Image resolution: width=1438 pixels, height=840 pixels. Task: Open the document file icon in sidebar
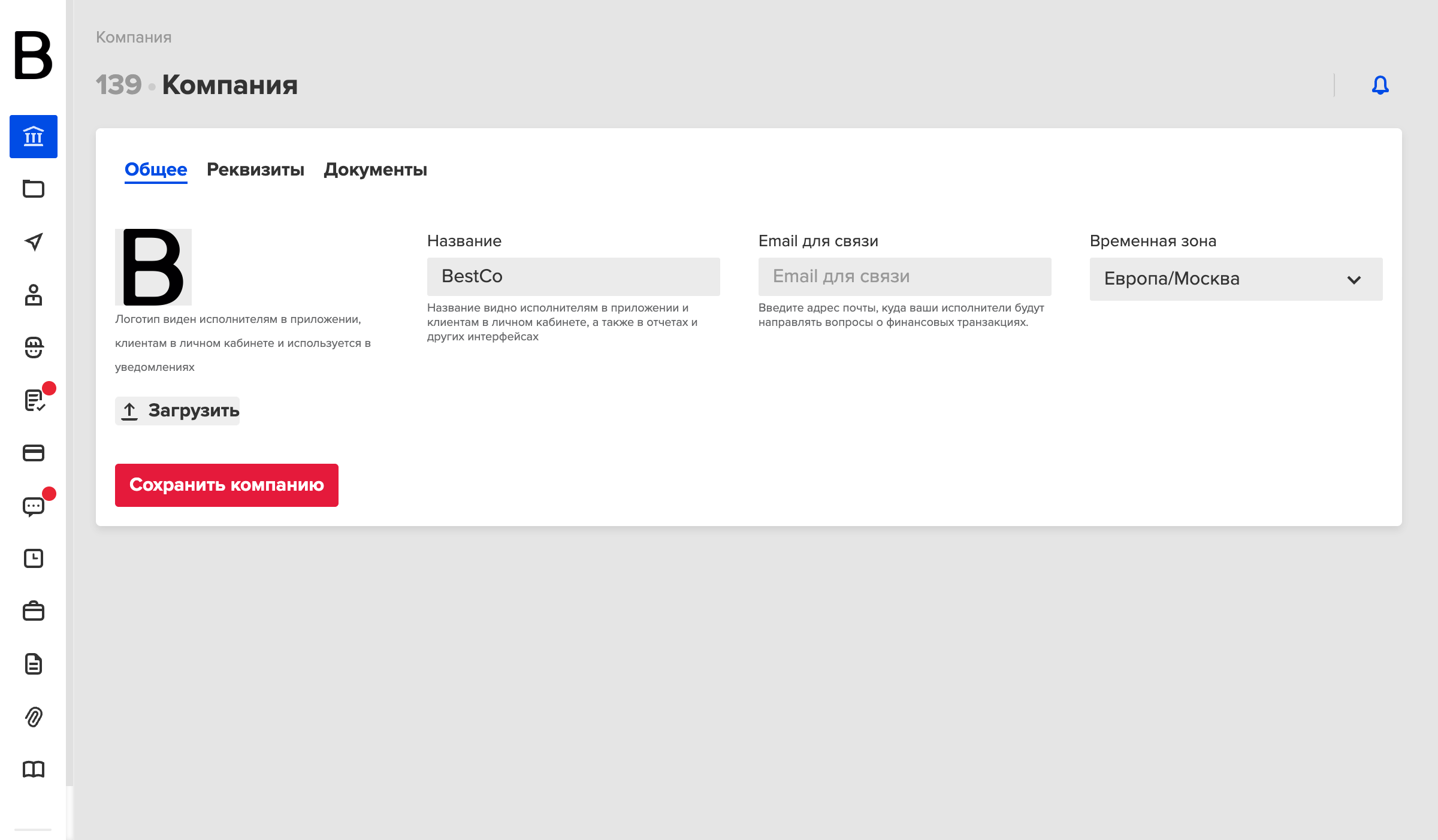click(34, 664)
